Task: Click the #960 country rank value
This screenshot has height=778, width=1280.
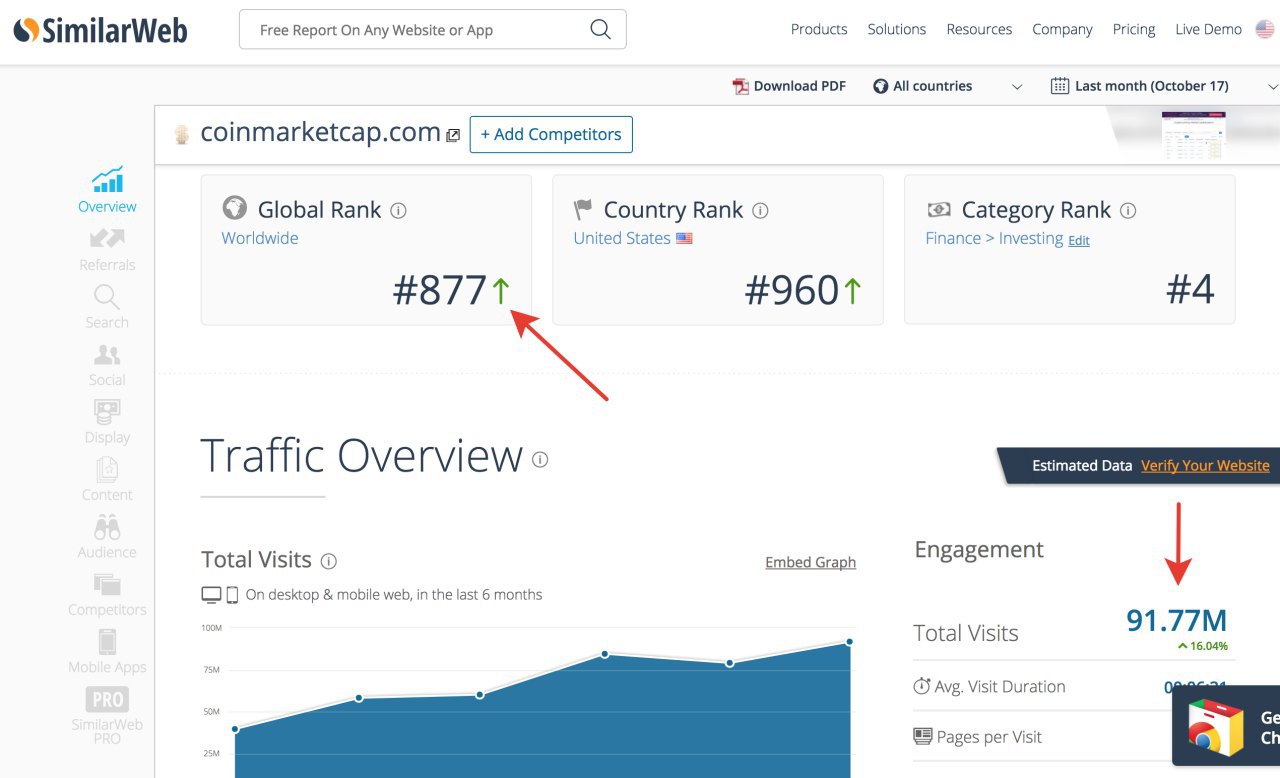Action: pos(792,290)
